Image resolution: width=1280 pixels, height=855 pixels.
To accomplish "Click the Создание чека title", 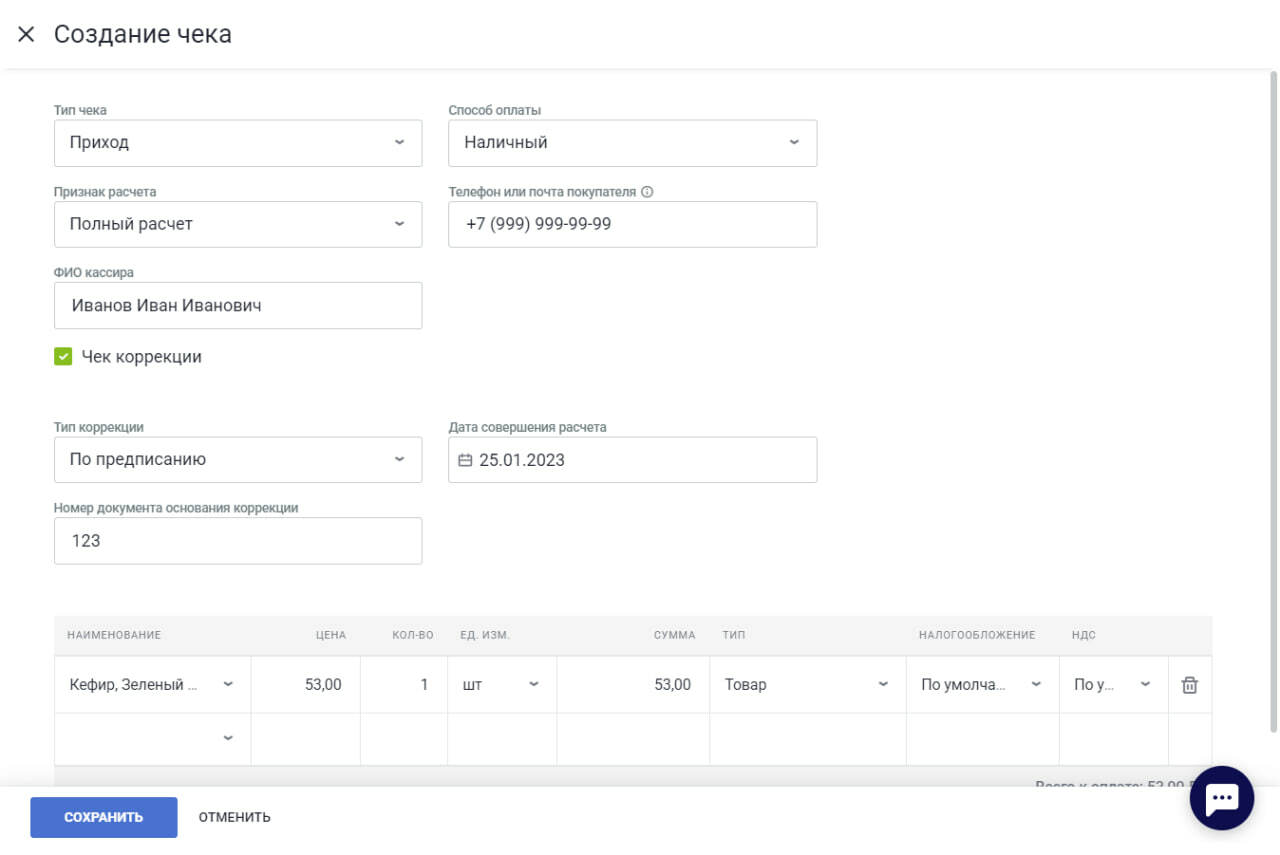I will pyautogui.click(x=143, y=34).
